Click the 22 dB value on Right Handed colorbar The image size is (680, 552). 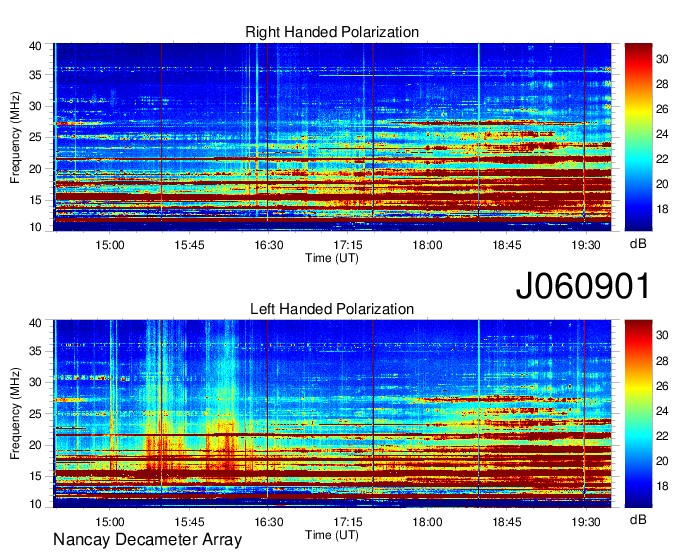(x=662, y=159)
